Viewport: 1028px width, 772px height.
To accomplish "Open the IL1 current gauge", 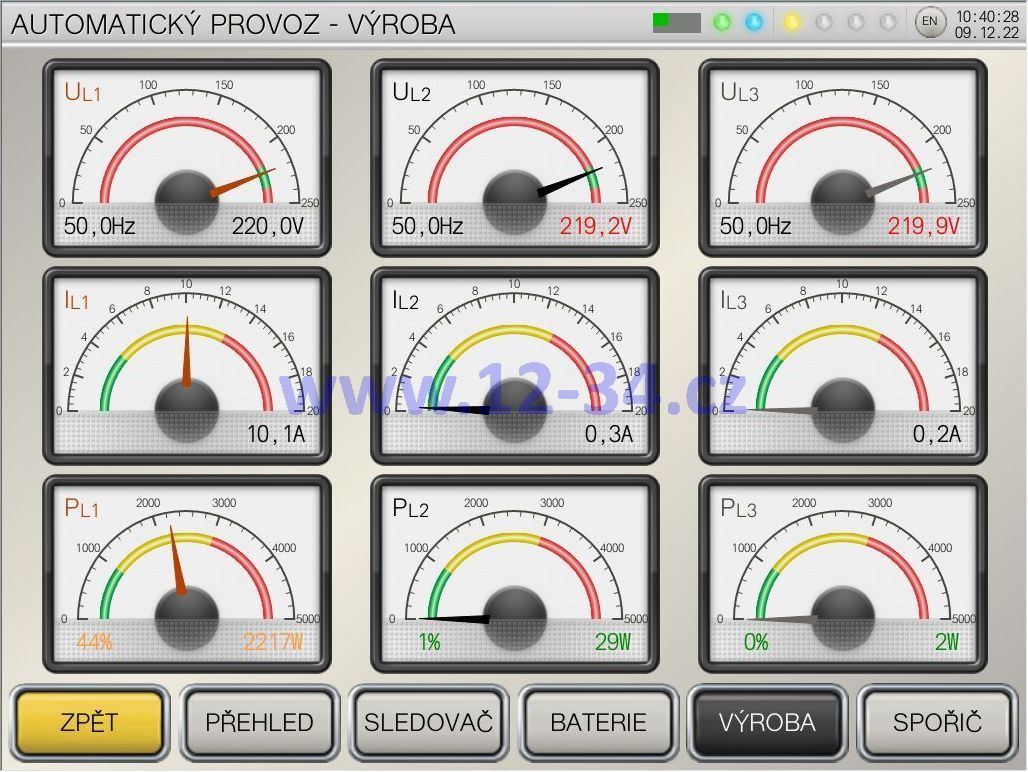I will [x=186, y=365].
